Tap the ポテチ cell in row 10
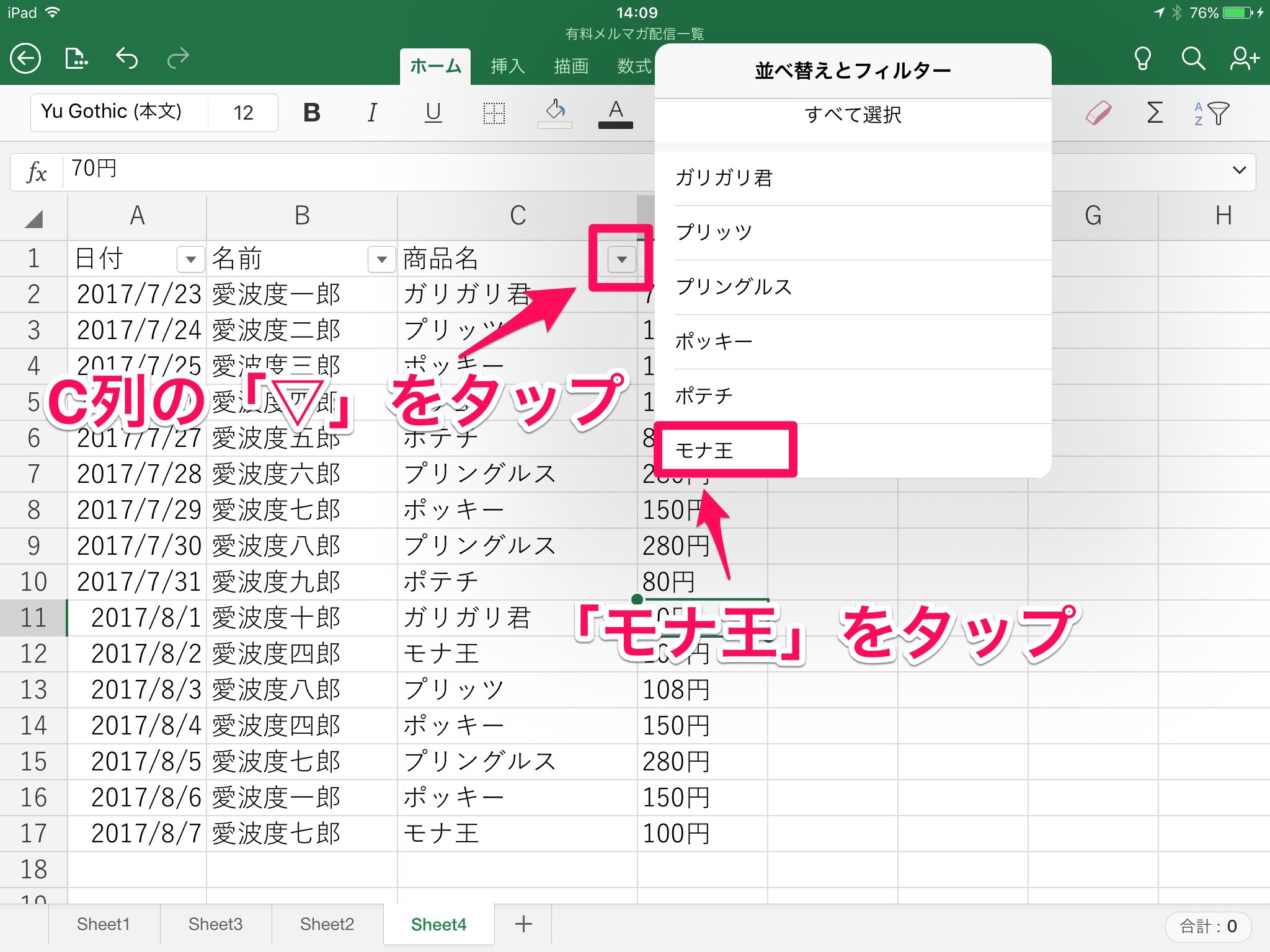This screenshot has width=1270, height=952. click(x=517, y=582)
